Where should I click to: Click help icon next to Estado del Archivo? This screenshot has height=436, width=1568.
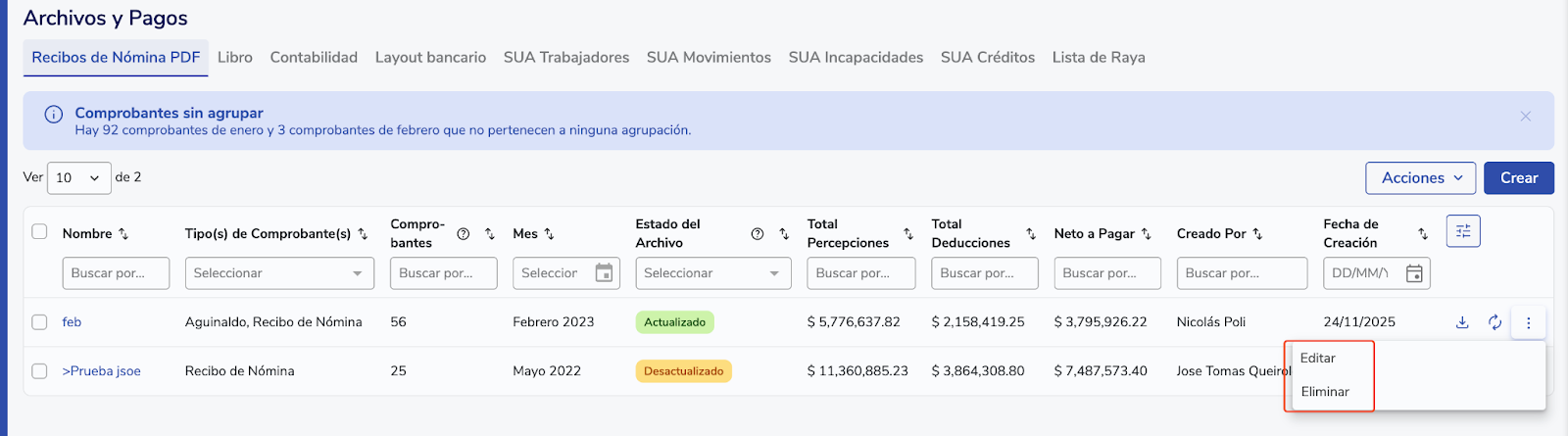point(757,234)
